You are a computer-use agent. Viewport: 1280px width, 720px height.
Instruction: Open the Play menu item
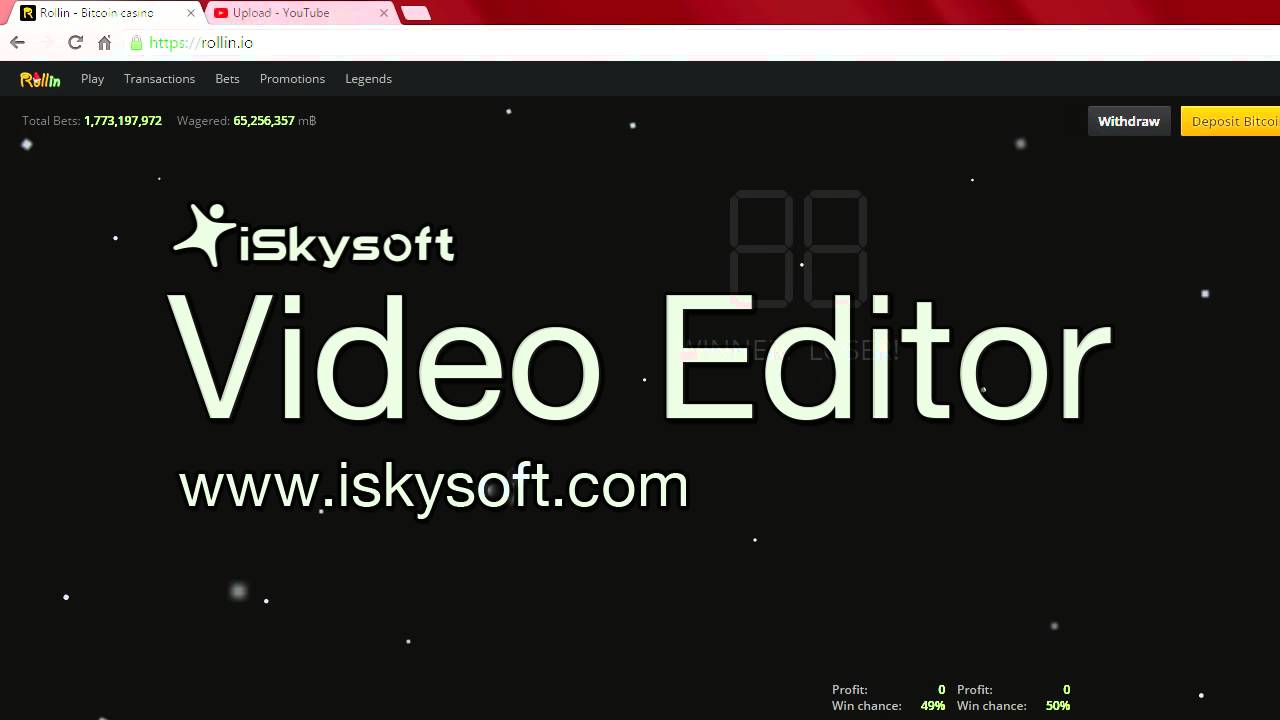(x=93, y=79)
